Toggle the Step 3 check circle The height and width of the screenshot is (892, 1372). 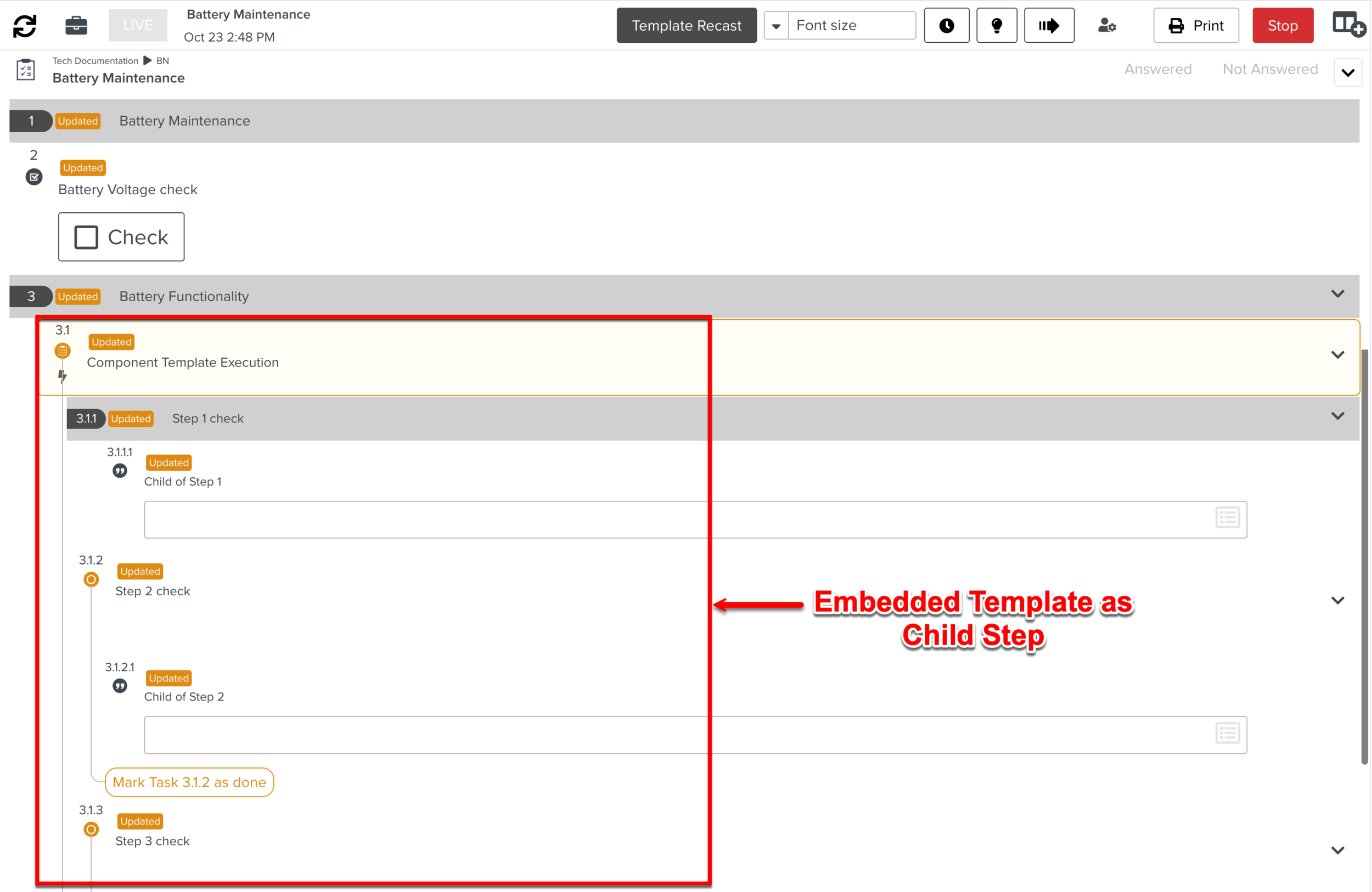click(x=91, y=829)
